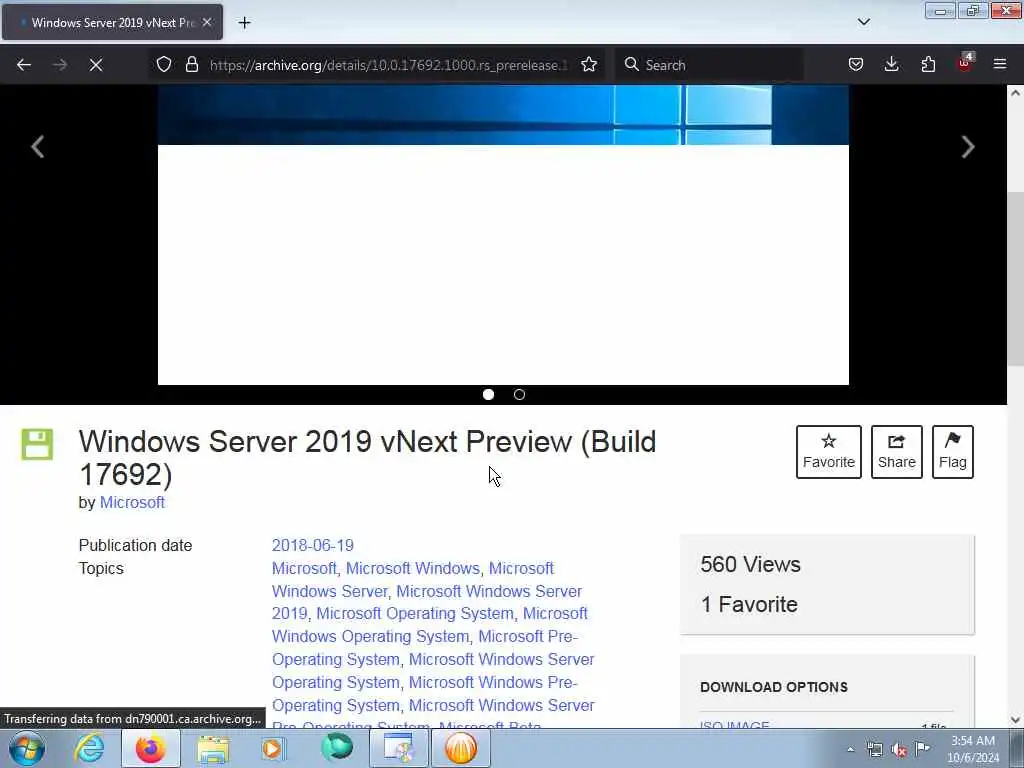The image size is (1024, 768).
Task: Open network tray icon
Action: pos(874,749)
